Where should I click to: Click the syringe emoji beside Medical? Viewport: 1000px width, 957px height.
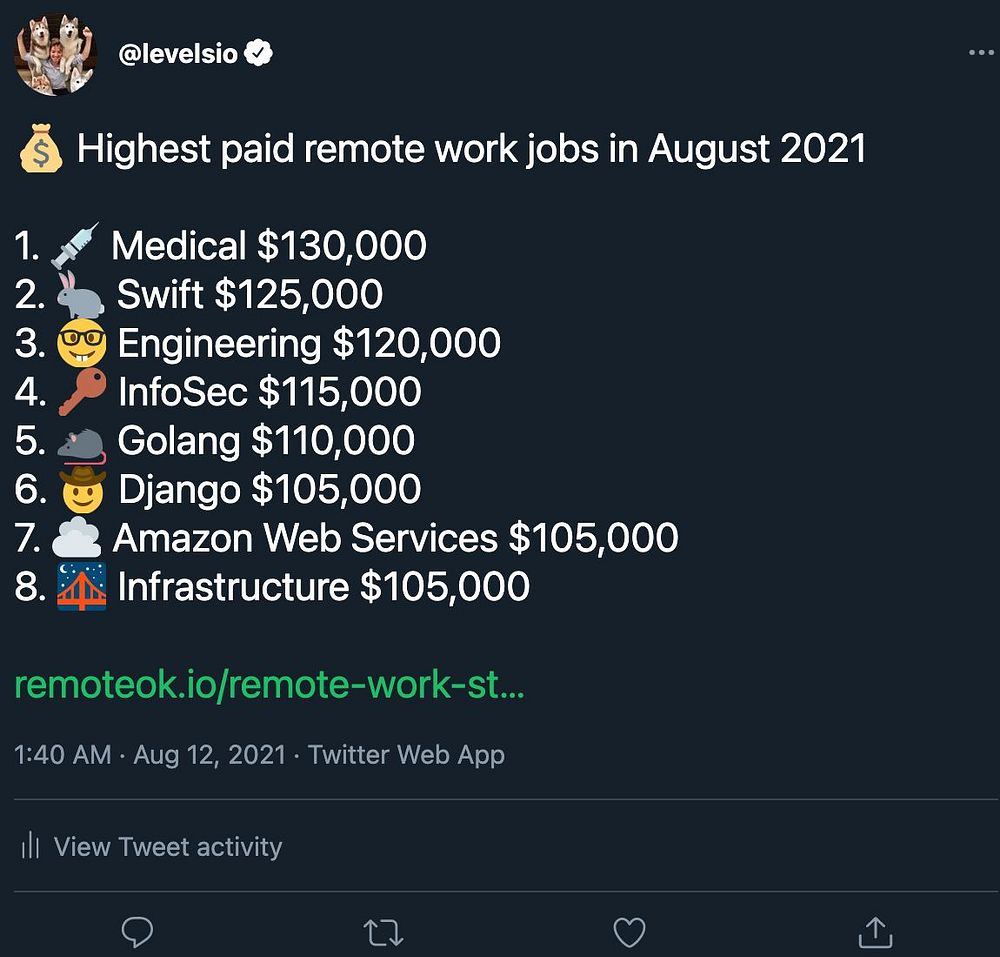[x=76, y=246]
